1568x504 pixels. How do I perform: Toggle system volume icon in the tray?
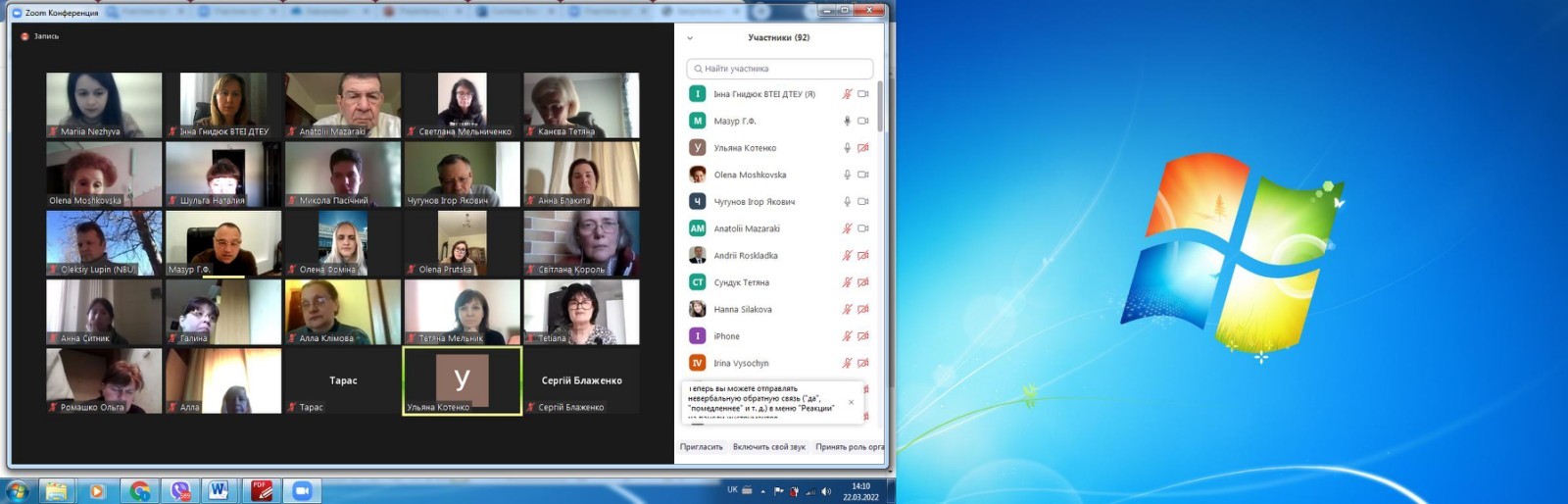[x=826, y=491]
